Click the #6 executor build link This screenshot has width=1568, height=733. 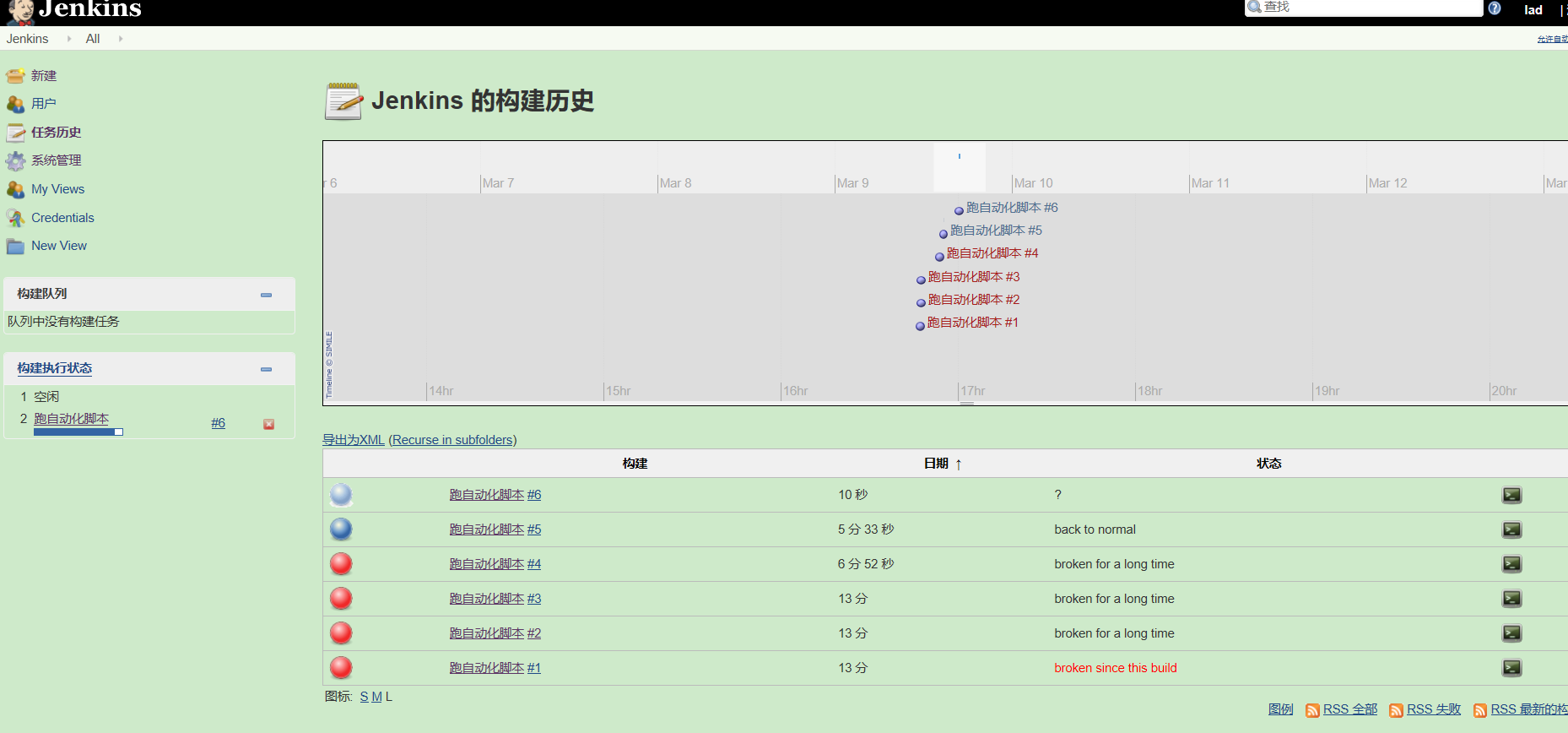tap(219, 423)
